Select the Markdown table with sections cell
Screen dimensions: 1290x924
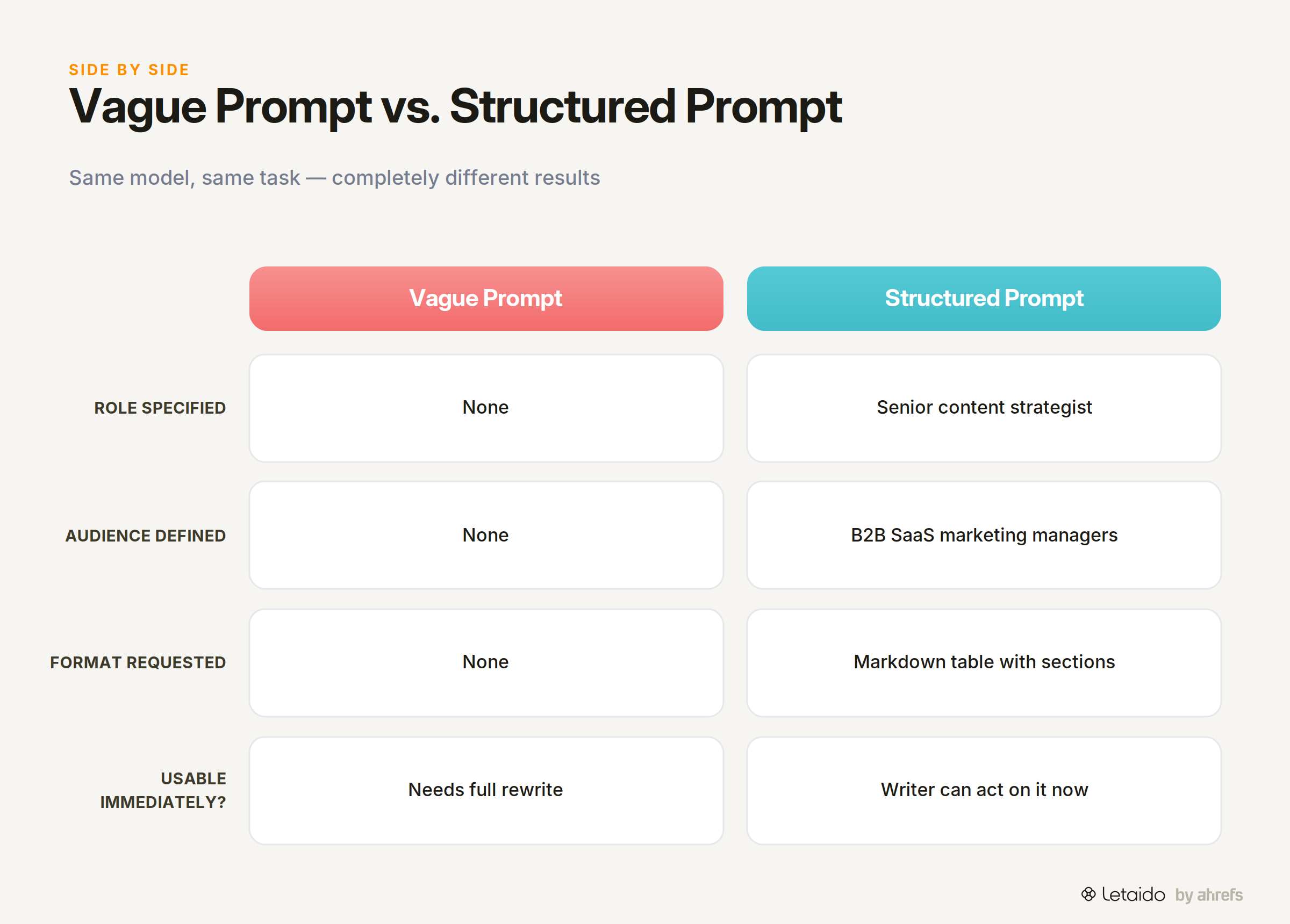[984, 662]
